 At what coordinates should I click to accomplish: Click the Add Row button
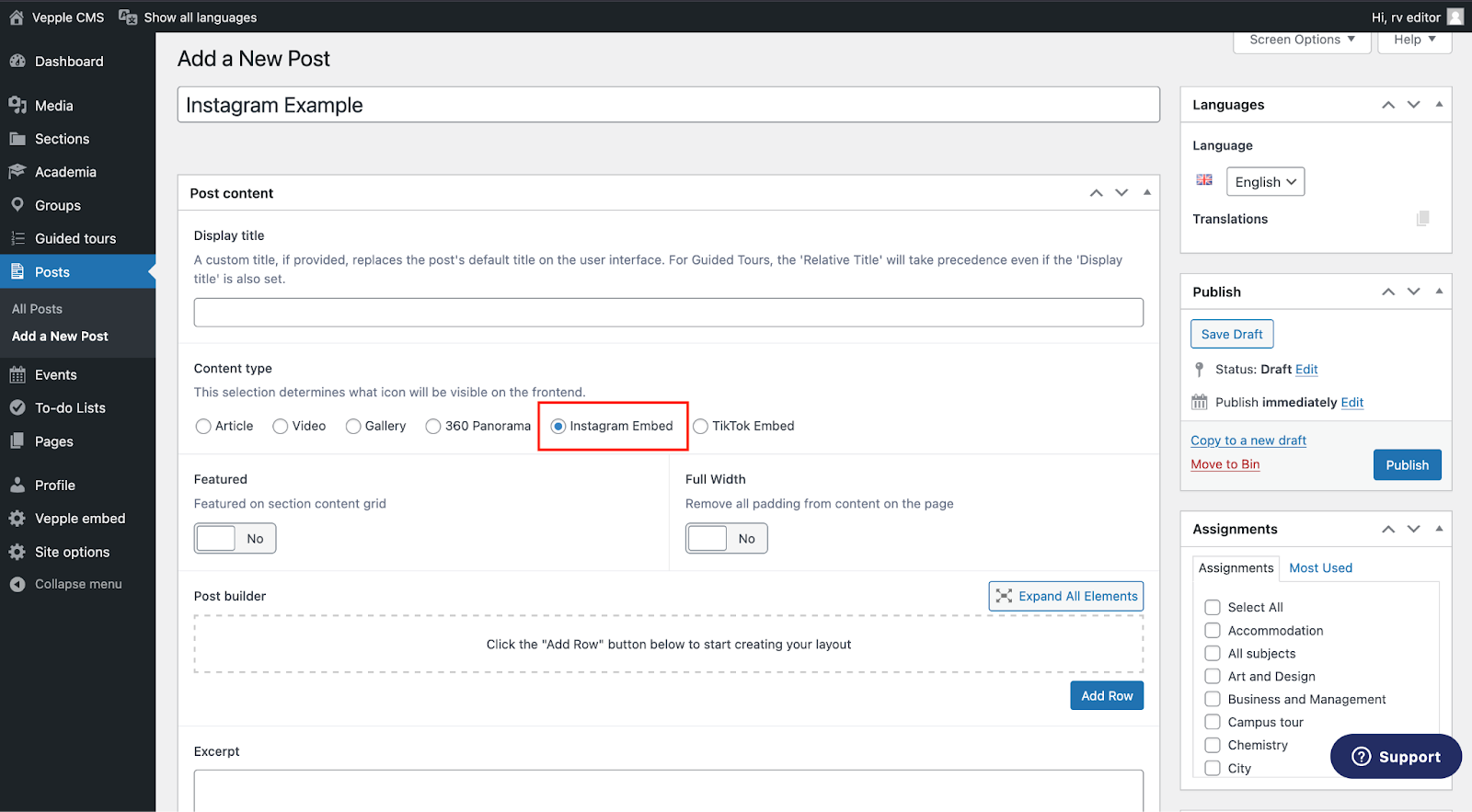click(x=1107, y=695)
